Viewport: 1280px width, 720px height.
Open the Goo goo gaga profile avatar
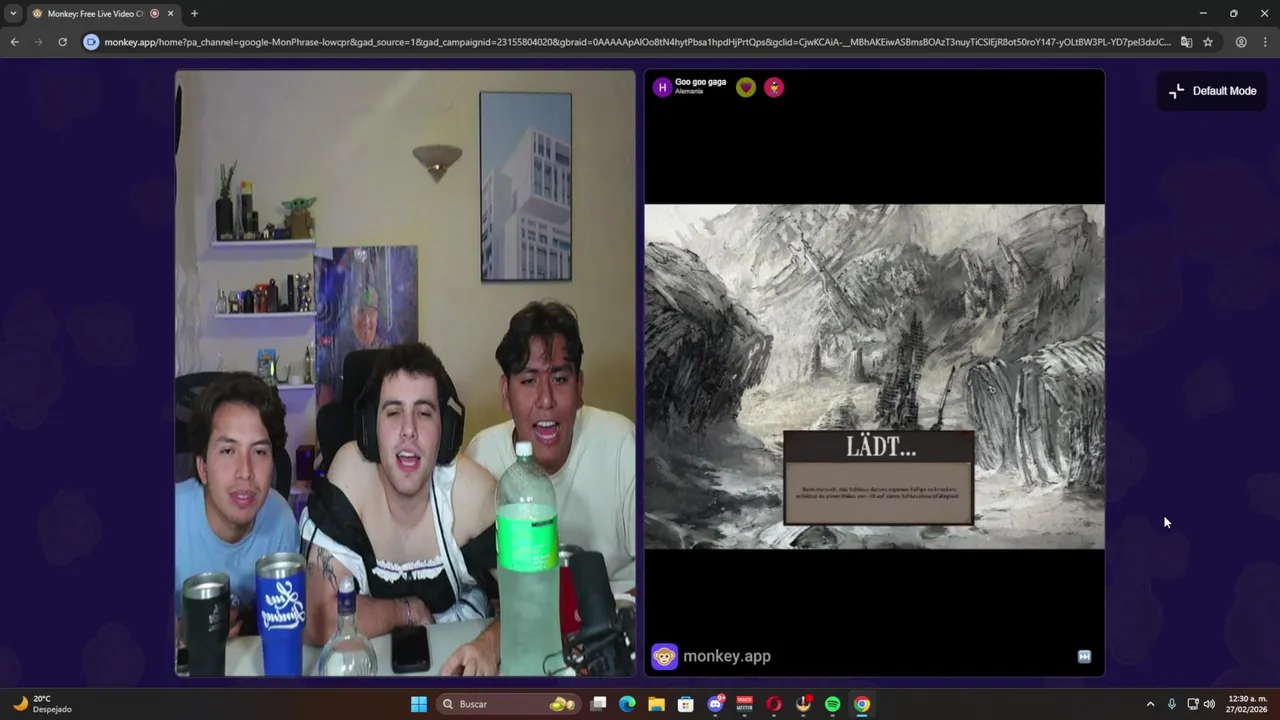[662, 87]
